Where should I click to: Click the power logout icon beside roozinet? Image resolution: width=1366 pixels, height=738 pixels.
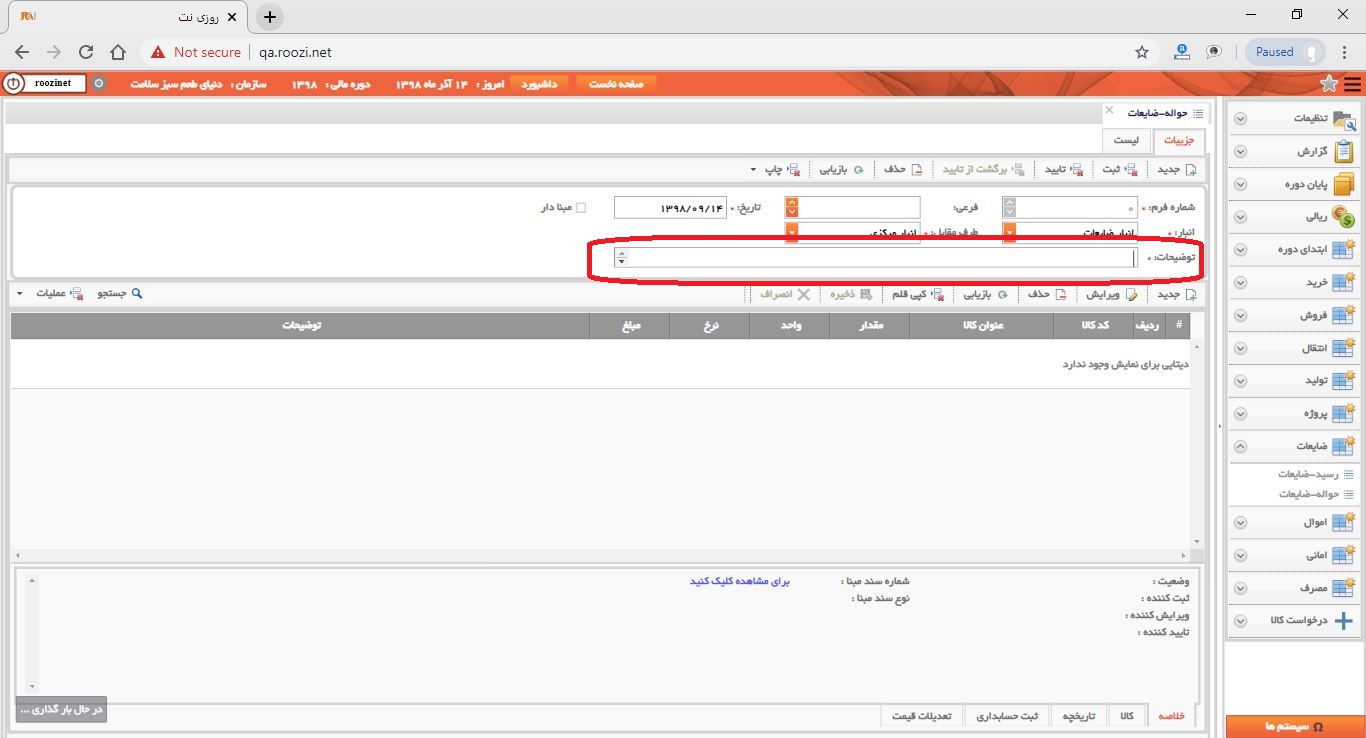pyautogui.click(x=11, y=83)
